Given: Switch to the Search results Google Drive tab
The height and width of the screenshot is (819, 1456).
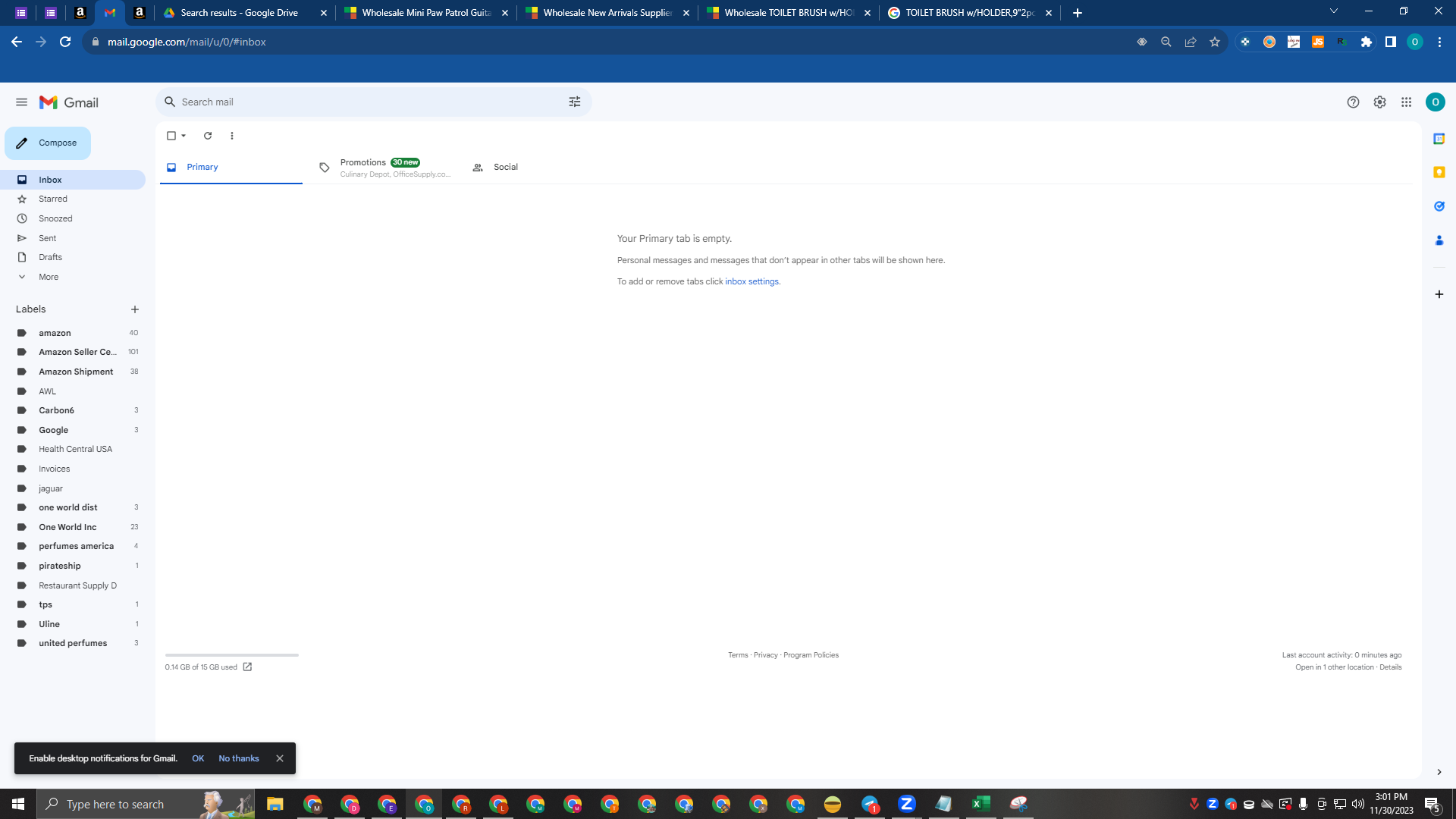Looking at the screenshot, I should [x=244, y=13].
